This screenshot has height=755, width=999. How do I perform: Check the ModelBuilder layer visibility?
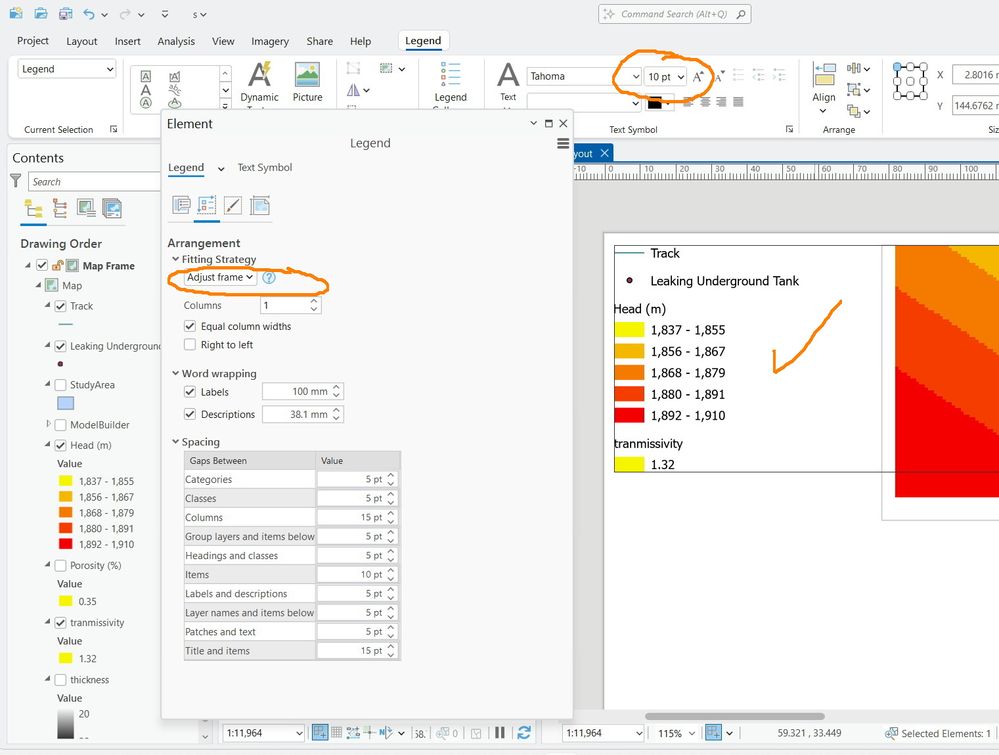click(61, 425)
